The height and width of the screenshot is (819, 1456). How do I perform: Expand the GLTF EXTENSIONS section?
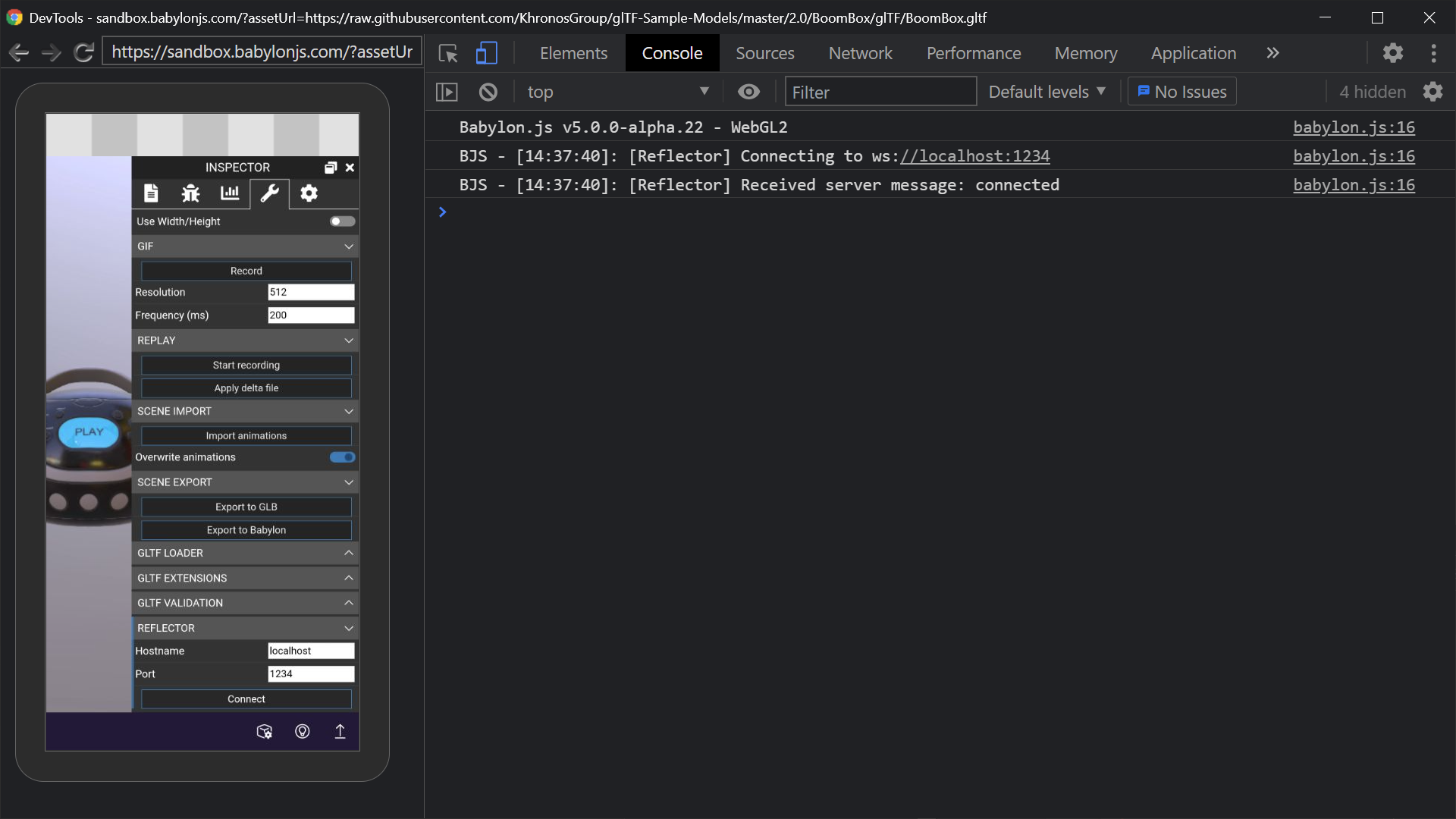click(x=245, y=578)
